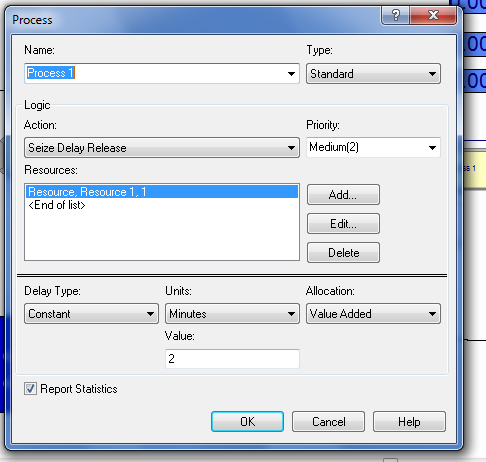Open the Name dropdown showing Process 1
The image size is (486, 462).
pyautogui.click(x=291, y=74)
